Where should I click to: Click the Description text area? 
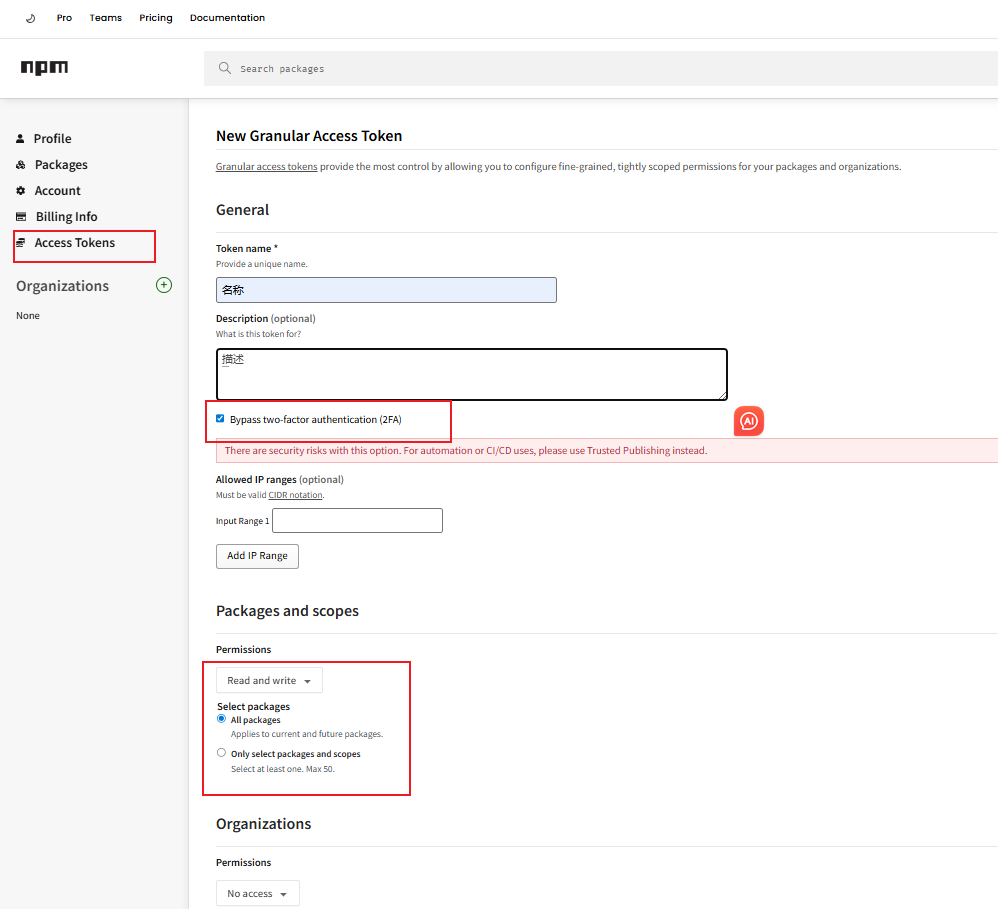(472, 374)
